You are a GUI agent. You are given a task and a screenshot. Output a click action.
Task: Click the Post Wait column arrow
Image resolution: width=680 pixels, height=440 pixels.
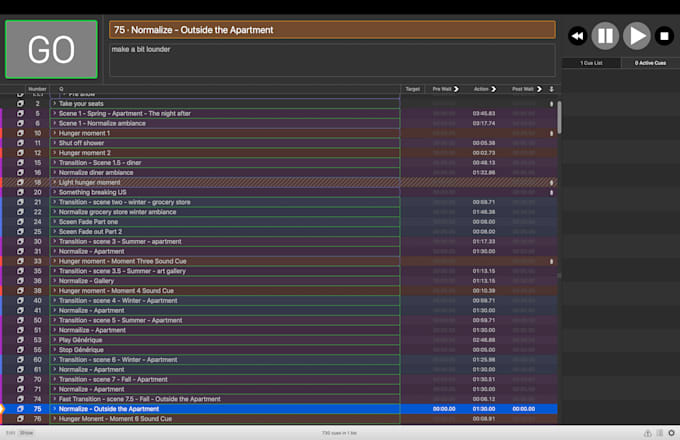tap(539, 89)
